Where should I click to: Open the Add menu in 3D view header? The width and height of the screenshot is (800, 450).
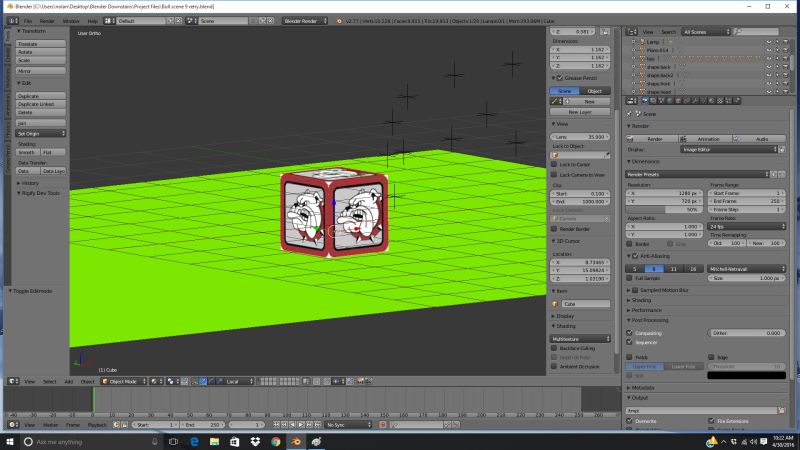(68, 382)
